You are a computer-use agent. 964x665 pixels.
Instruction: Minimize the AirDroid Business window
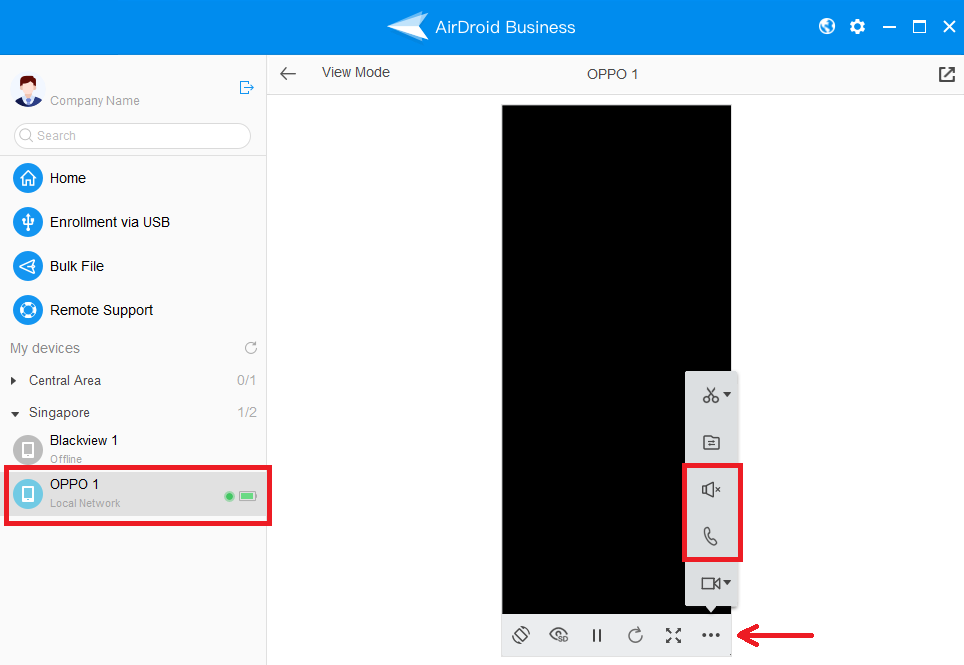coord(889,27)
